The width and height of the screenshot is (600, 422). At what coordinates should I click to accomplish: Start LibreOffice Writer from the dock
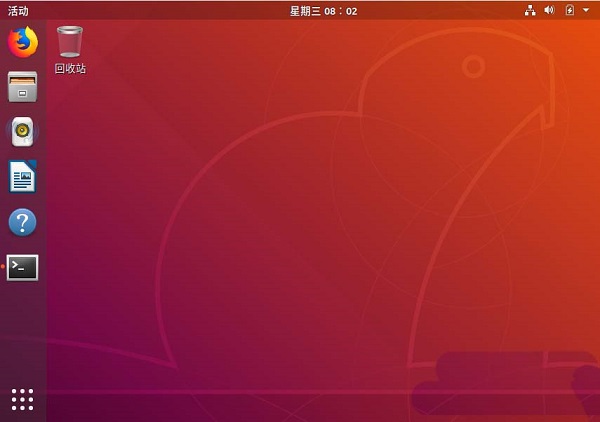tap(22, 177)
